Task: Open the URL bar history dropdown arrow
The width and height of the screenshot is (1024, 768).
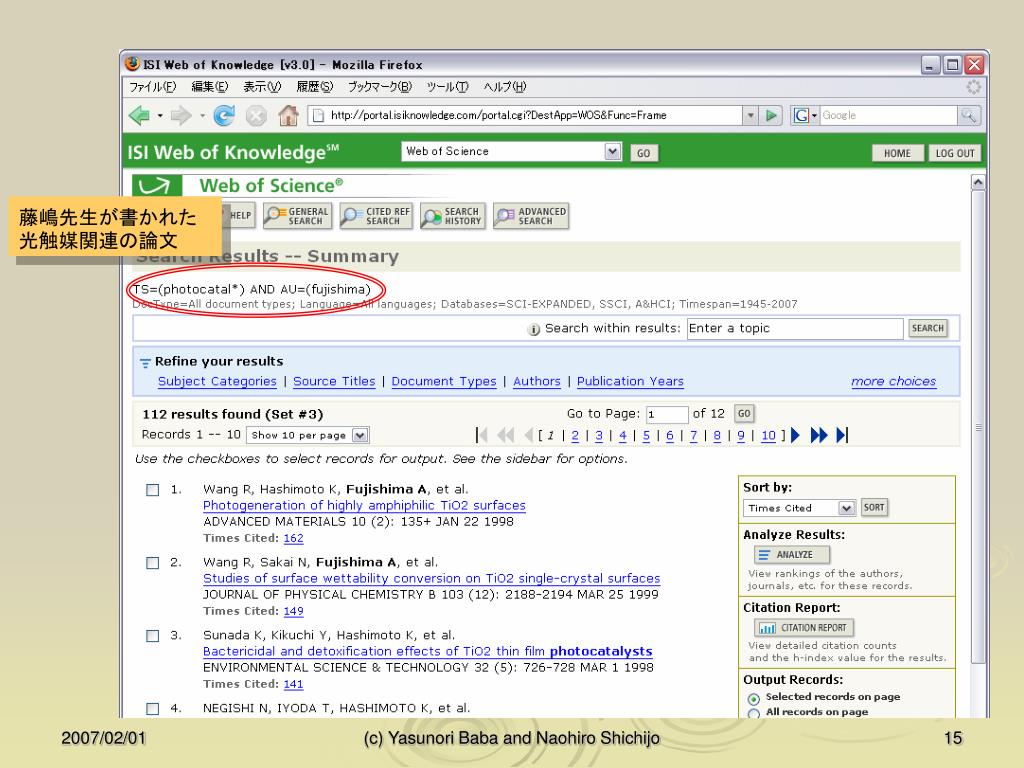Action: (750, 116)
